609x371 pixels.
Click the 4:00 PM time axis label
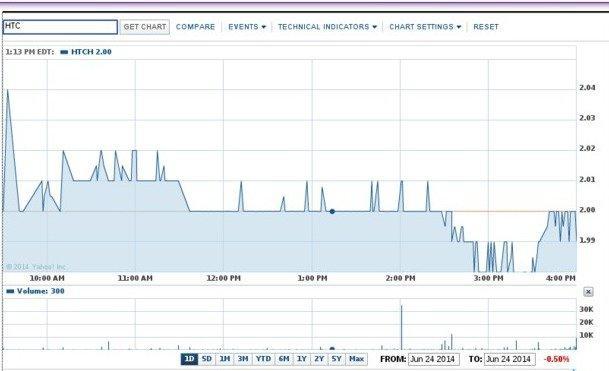pyautogui.click(x=560, y=278)
